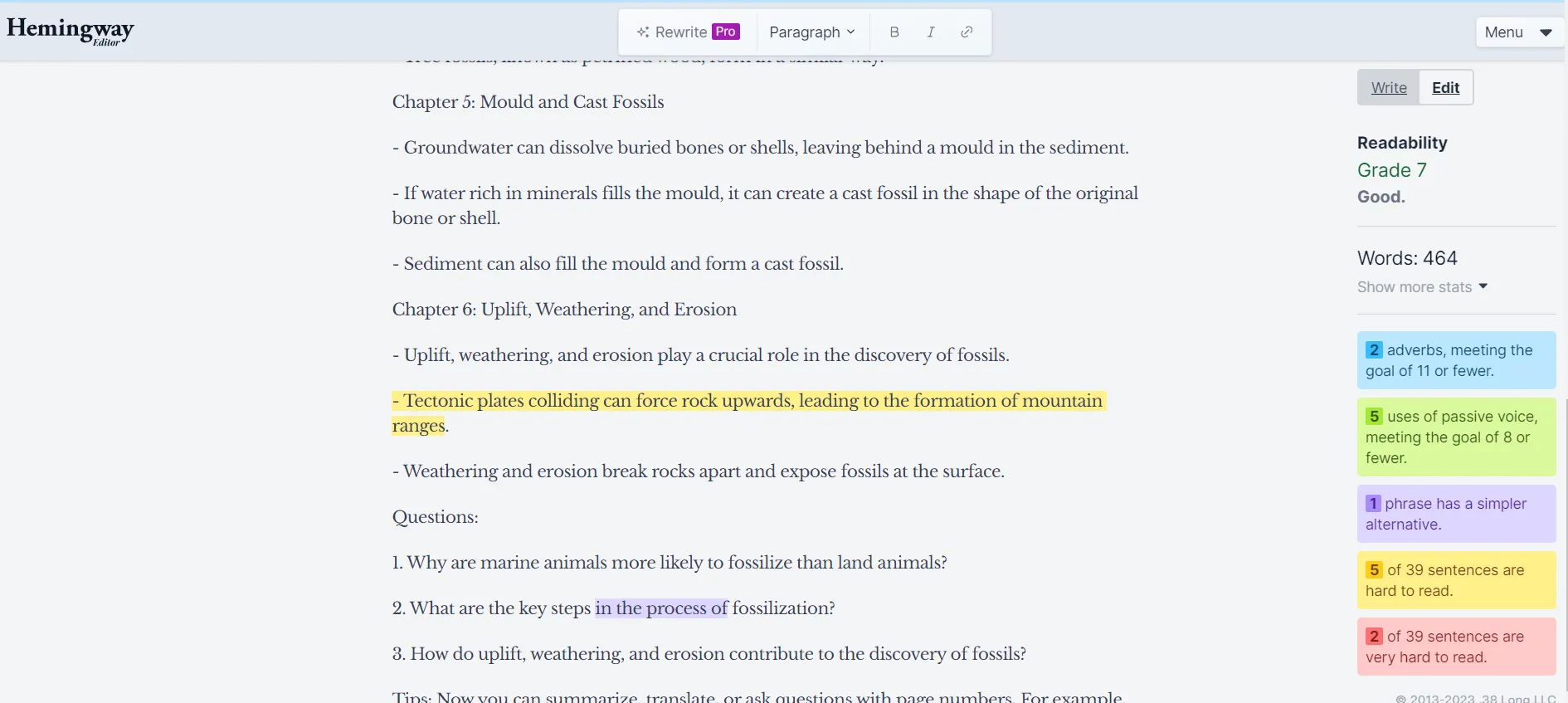Click the purple highlighted phrase 'in the process of'
This screenshot has width=1568, height=703.
(660, 608)
